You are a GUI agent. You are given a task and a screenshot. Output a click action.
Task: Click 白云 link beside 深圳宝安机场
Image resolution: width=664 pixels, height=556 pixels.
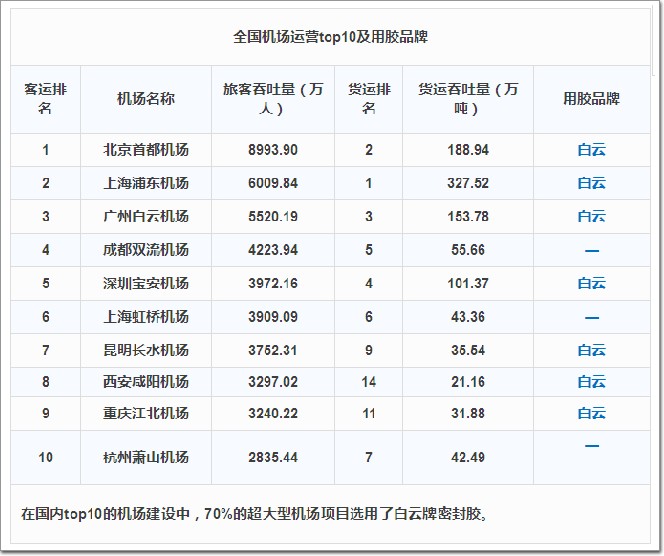click(x=591, y=283)
